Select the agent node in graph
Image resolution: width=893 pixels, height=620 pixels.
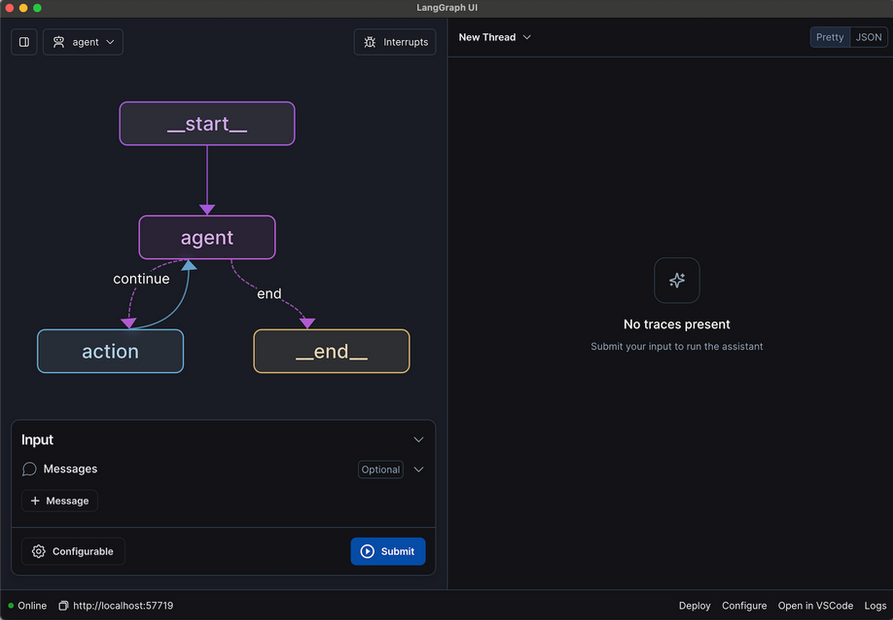[x=207, y=237]
